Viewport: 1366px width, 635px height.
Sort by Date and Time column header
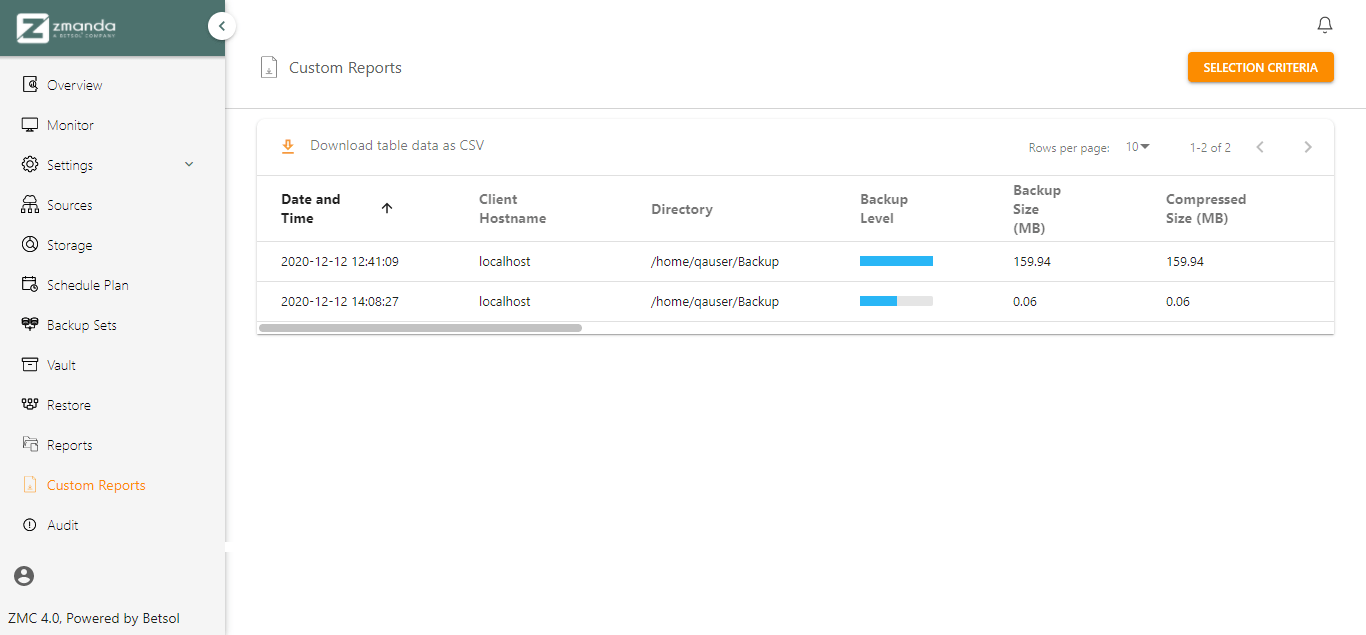311,208
